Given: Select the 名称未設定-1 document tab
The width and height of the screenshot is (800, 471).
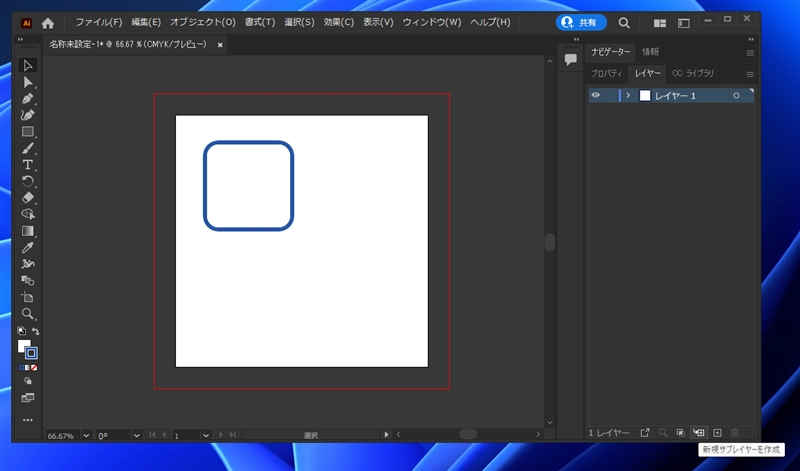Looking at the screenshot, I should pos(128,44).
